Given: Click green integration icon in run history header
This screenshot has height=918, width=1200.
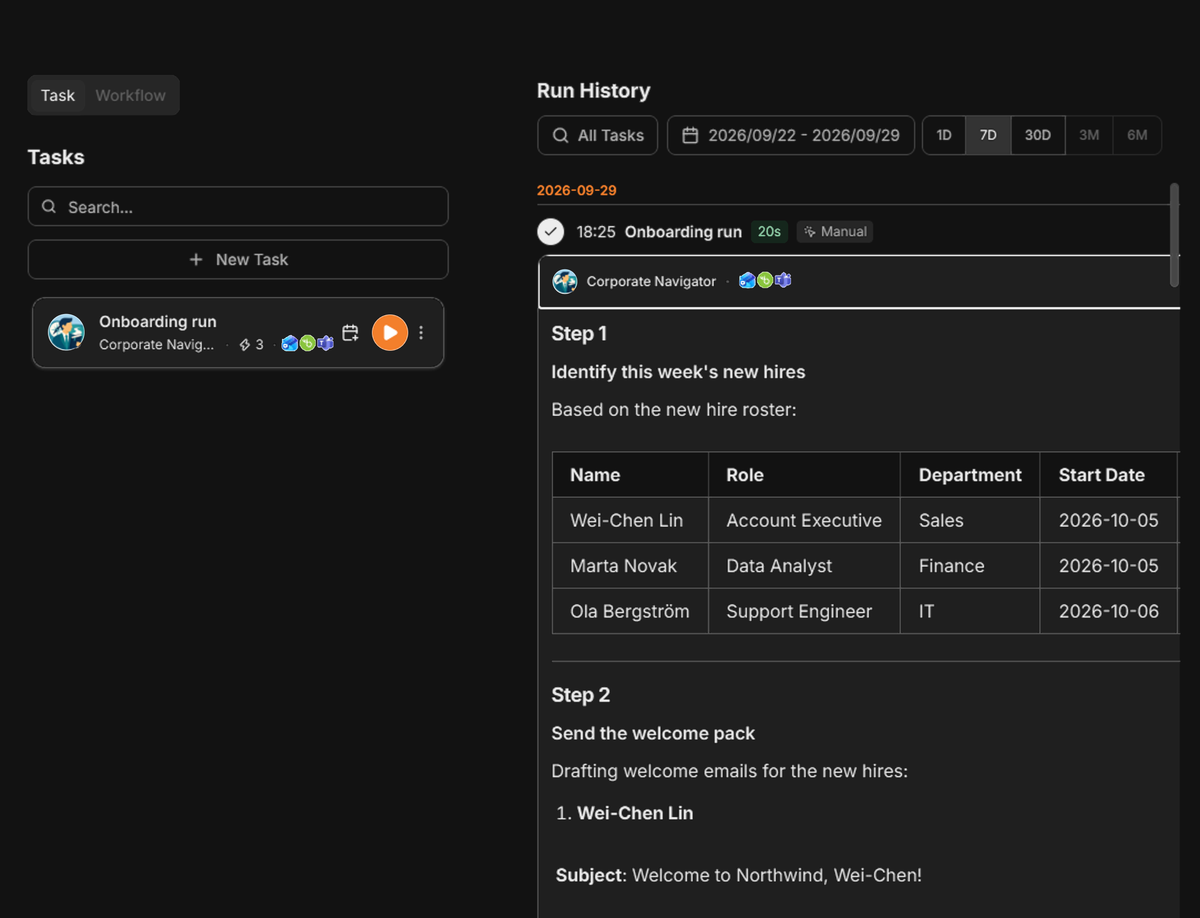Looking at the screenshot, I should point(764,281).
